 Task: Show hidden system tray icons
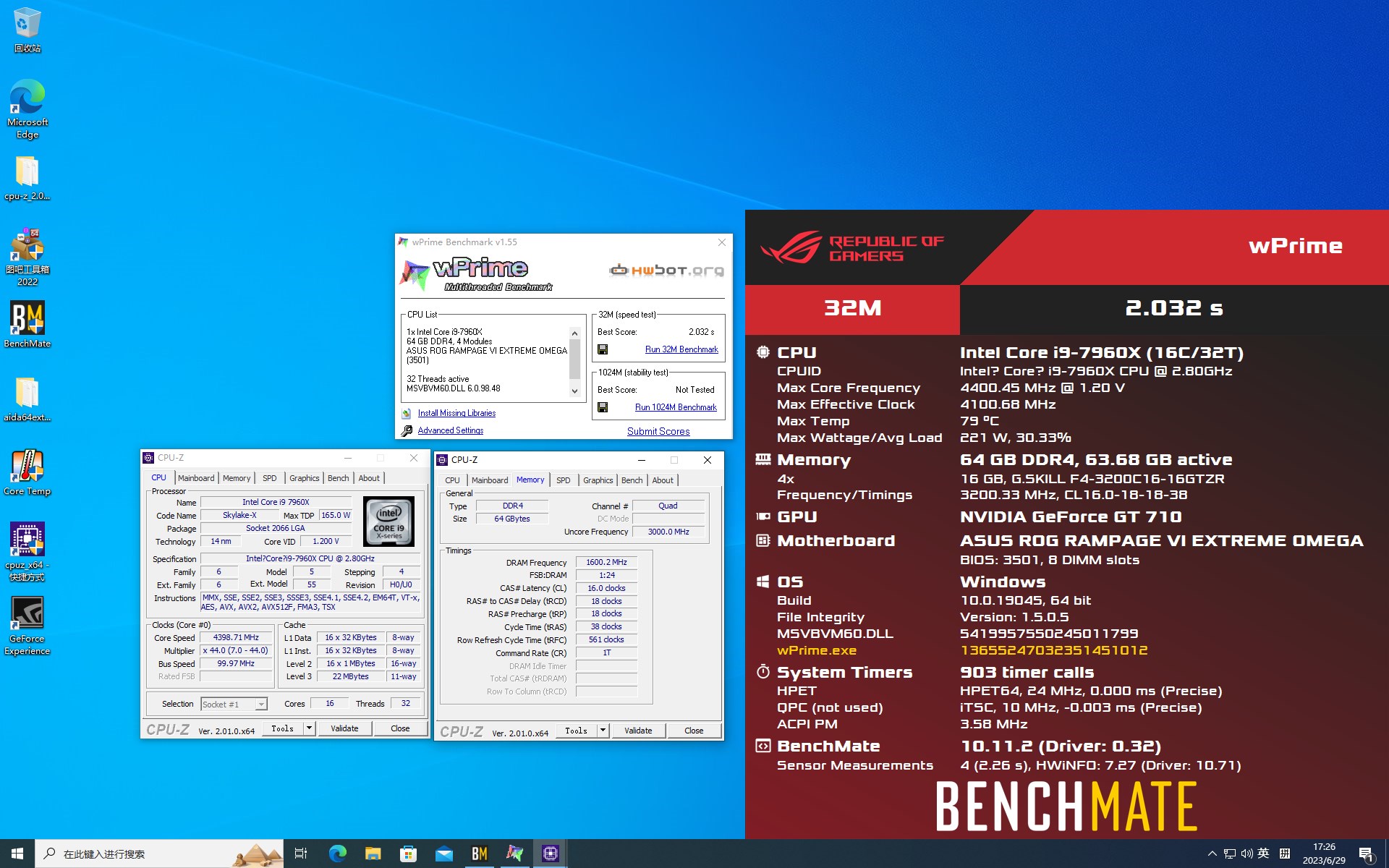[x=1212, y=854]
